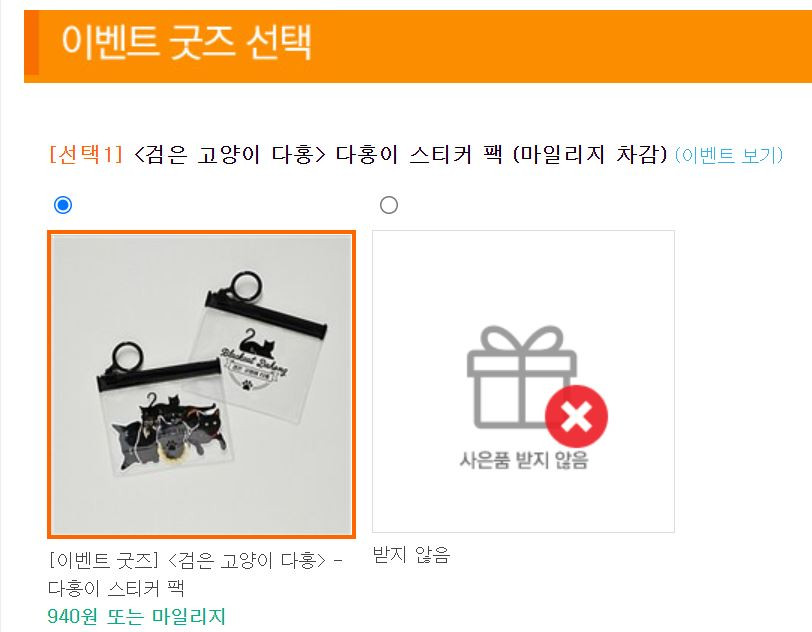The height and width of the screenshot is (632, 812).
Task: Click the 받지 않음 label under the image
Action: click(x=411, y=555)
